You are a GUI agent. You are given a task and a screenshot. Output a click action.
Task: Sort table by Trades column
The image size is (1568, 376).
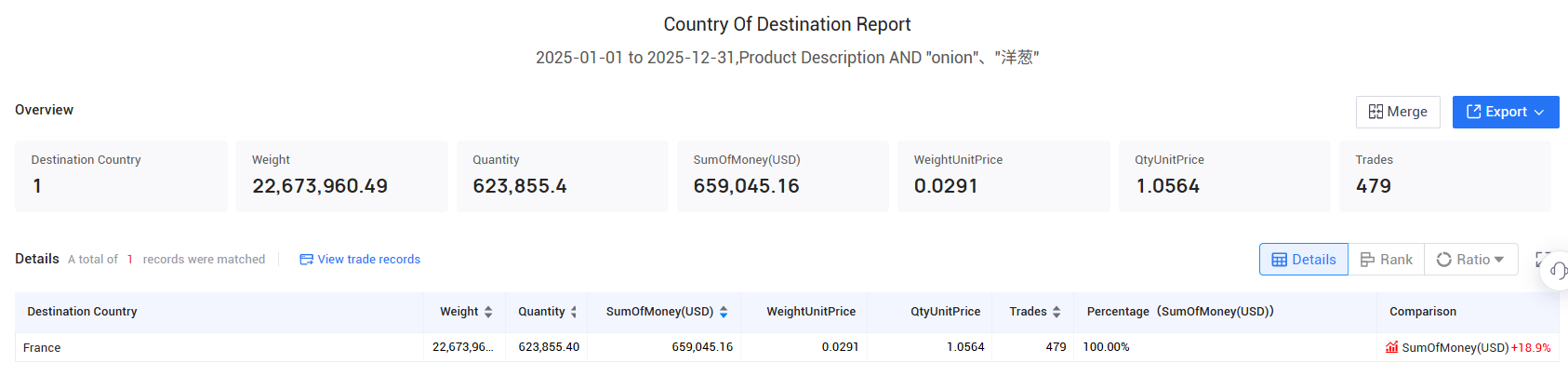(x=1056, y=312)
